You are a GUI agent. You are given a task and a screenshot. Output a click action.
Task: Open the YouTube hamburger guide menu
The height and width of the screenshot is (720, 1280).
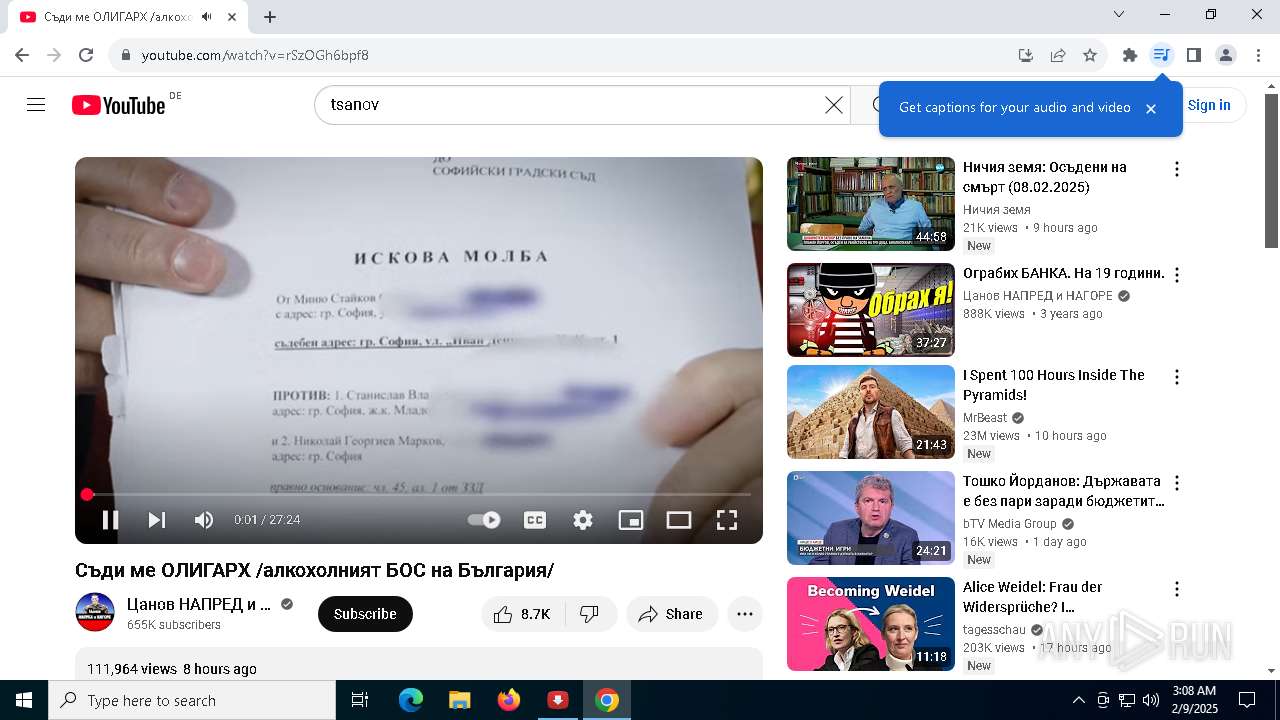click(36, 105)
